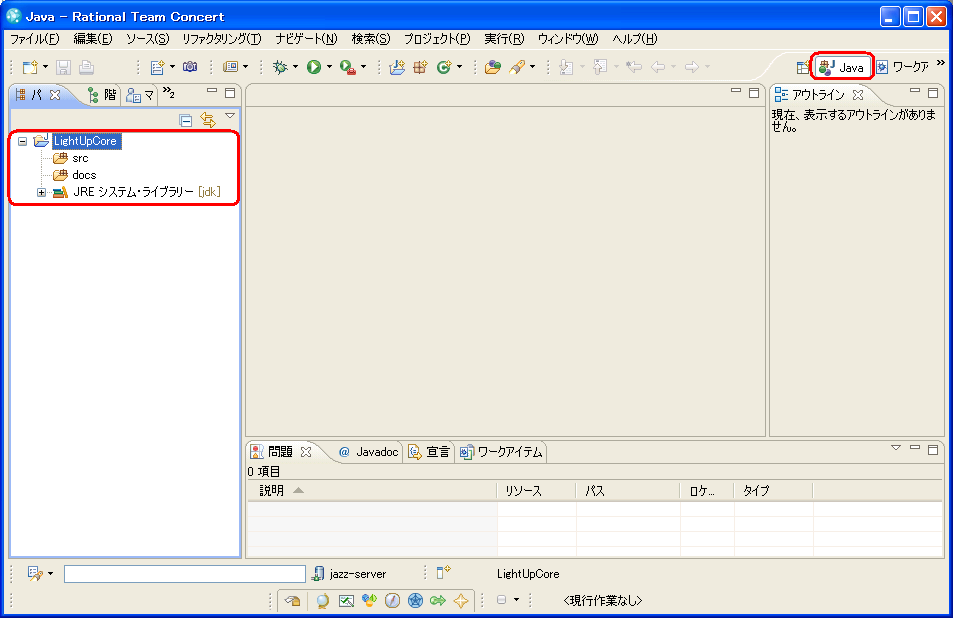Click the disabled Save floppy icon
Viewport: 953px width, 618px height.
(x=63, y=67)
